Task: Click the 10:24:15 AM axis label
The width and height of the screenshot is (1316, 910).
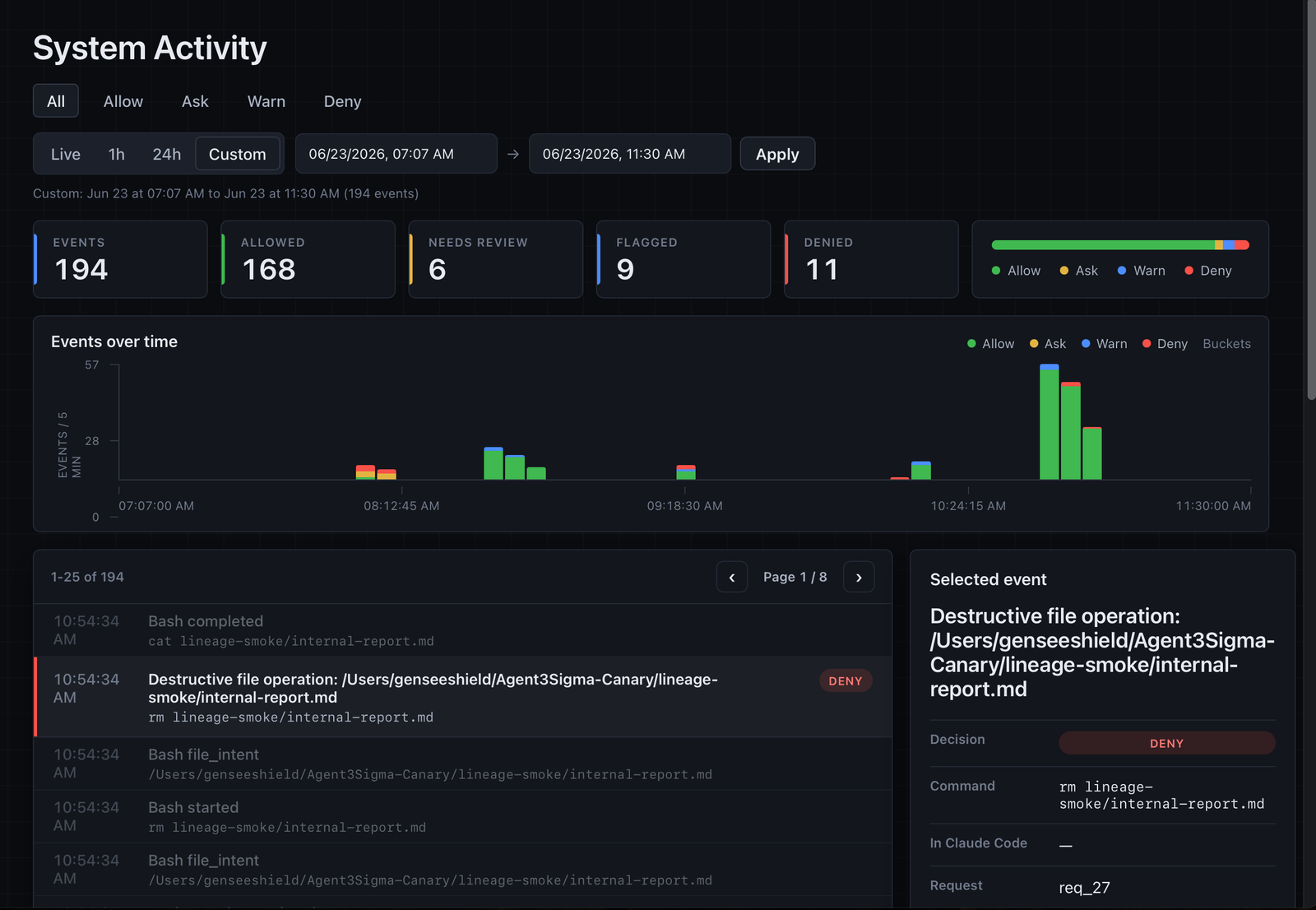Action: point(968,506)
